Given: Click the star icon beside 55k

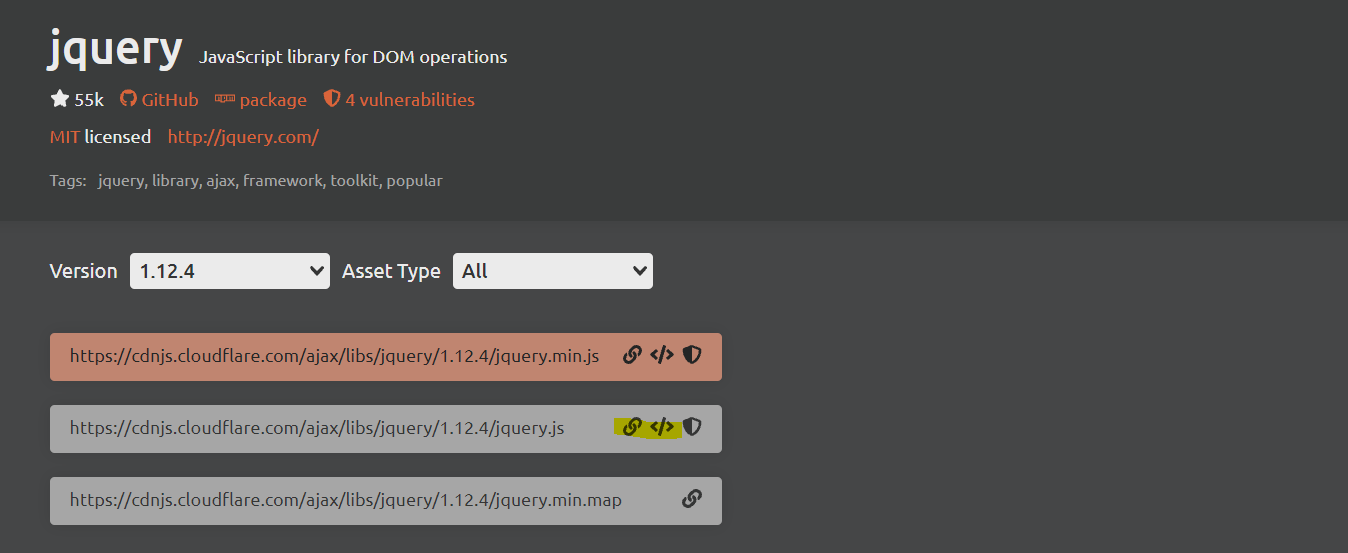Looking at the screenshot, I should pyautogui.click(x=59, y=99).
